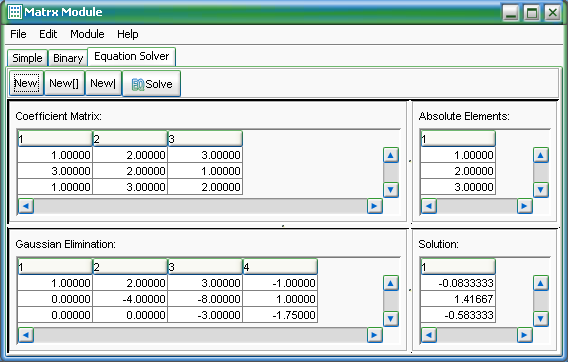Image resolution: width=568 pixels, height=362 pixels.
Task: Click column header 3 in Coefficient Matrix
Action: click(205, 139)
